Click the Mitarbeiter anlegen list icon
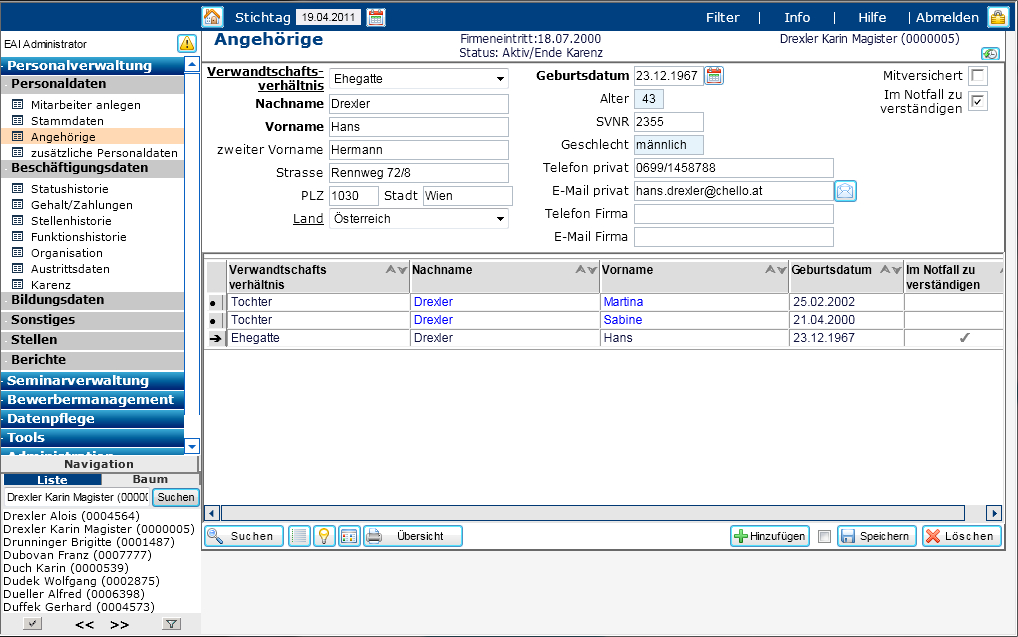 (x=18, y=105)
